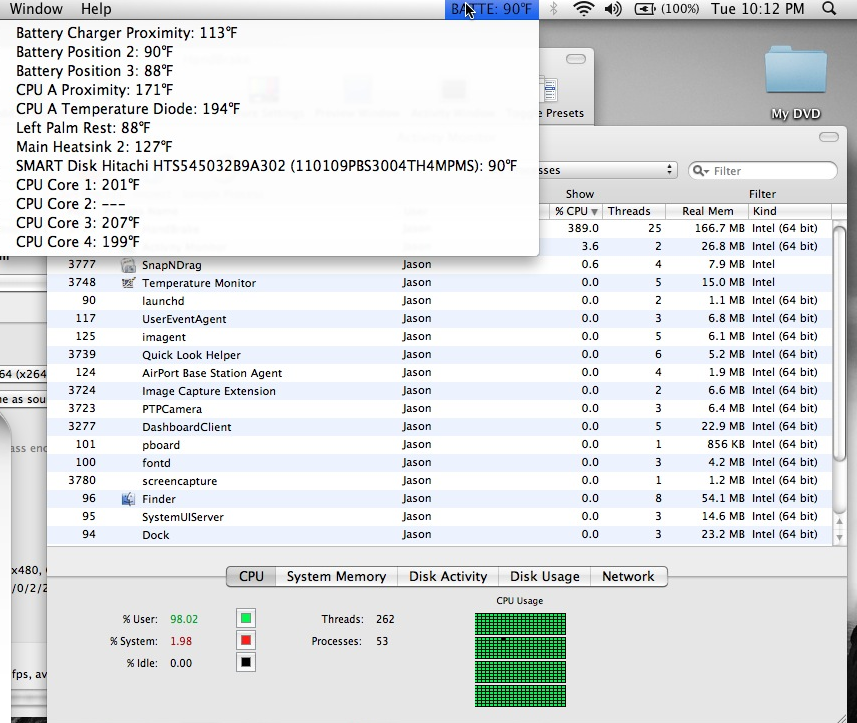Open the Show processes dropdown
This screenshot has height=723, width=857.
pos(608,170)
